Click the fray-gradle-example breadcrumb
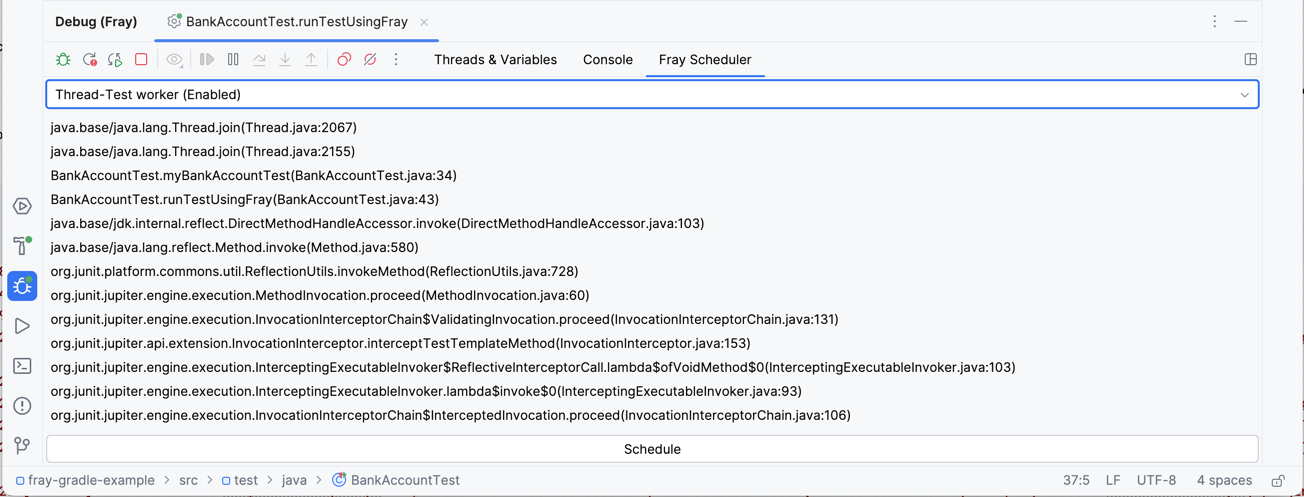Viewport: 1304px width, 497px height. tap(85, 480)
